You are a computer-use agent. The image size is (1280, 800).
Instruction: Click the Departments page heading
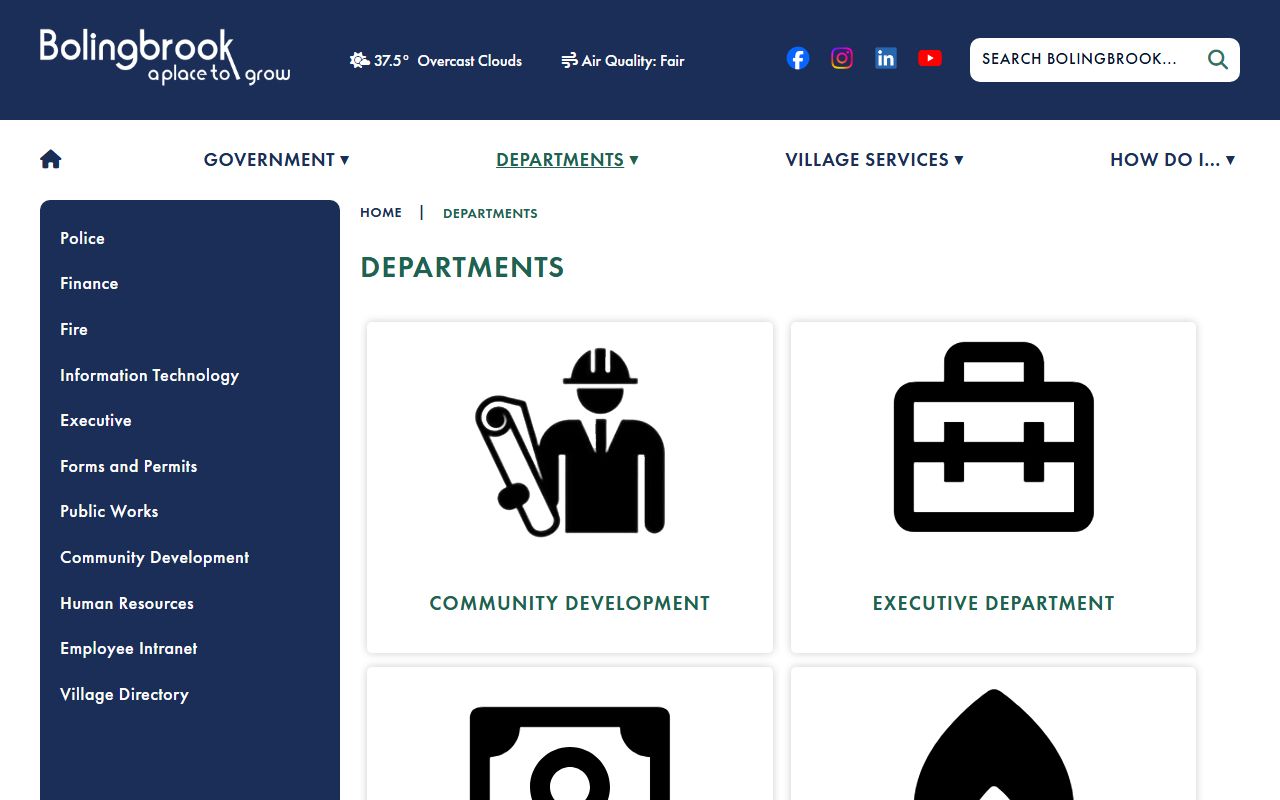tap(462, 267)
